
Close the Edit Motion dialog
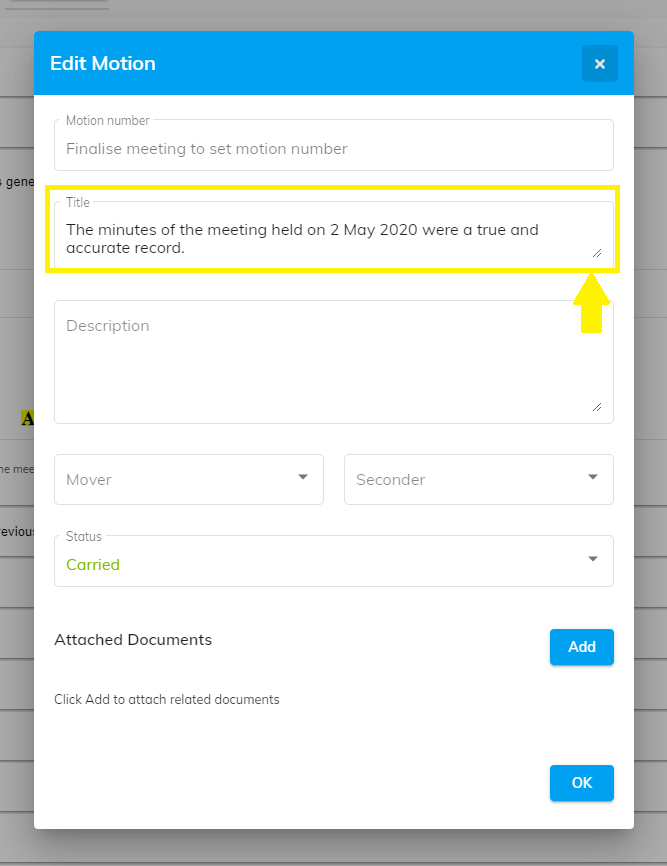(600, 64)
